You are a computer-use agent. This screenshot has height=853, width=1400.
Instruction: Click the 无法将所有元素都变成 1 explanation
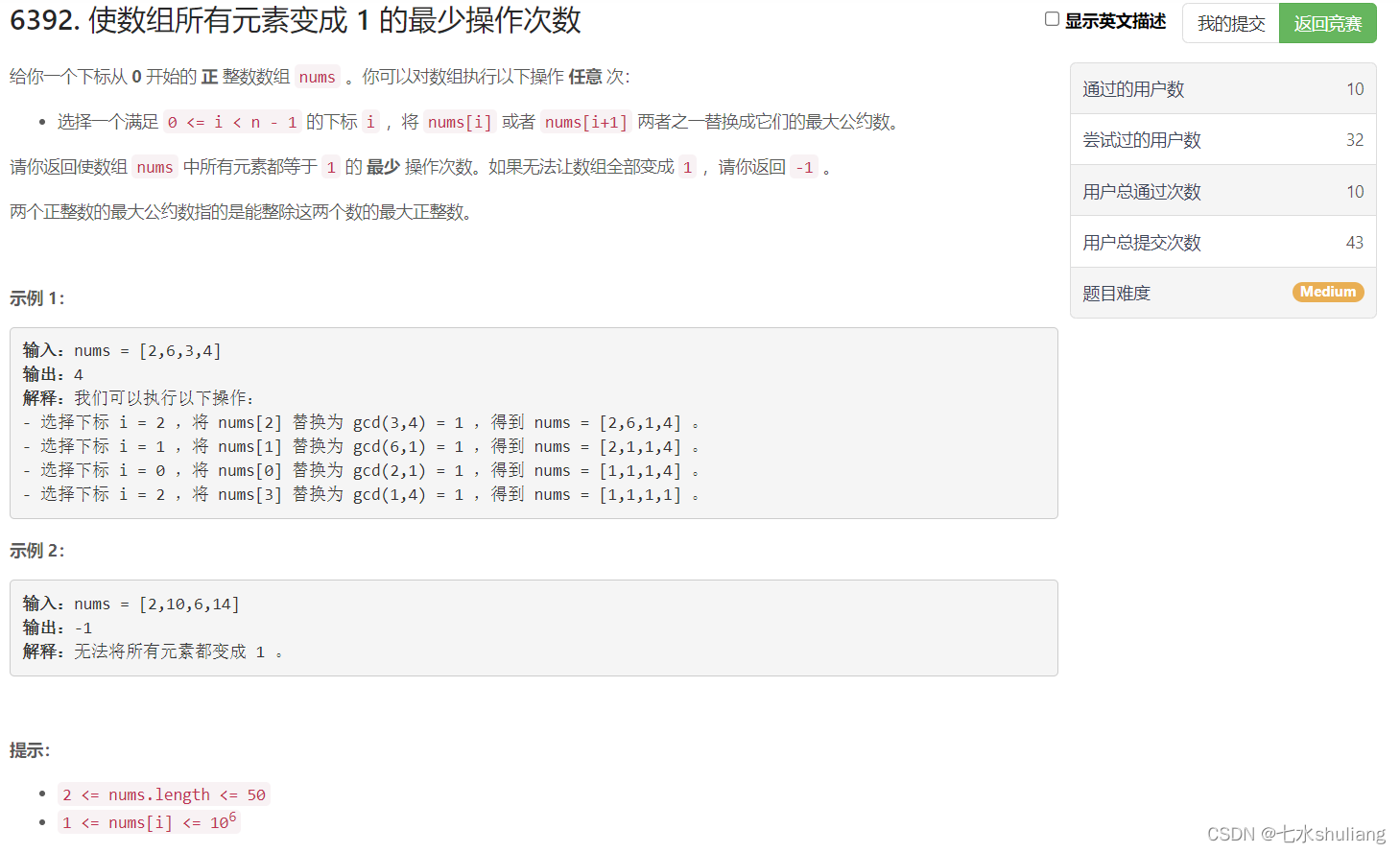(x=153, y=652)
